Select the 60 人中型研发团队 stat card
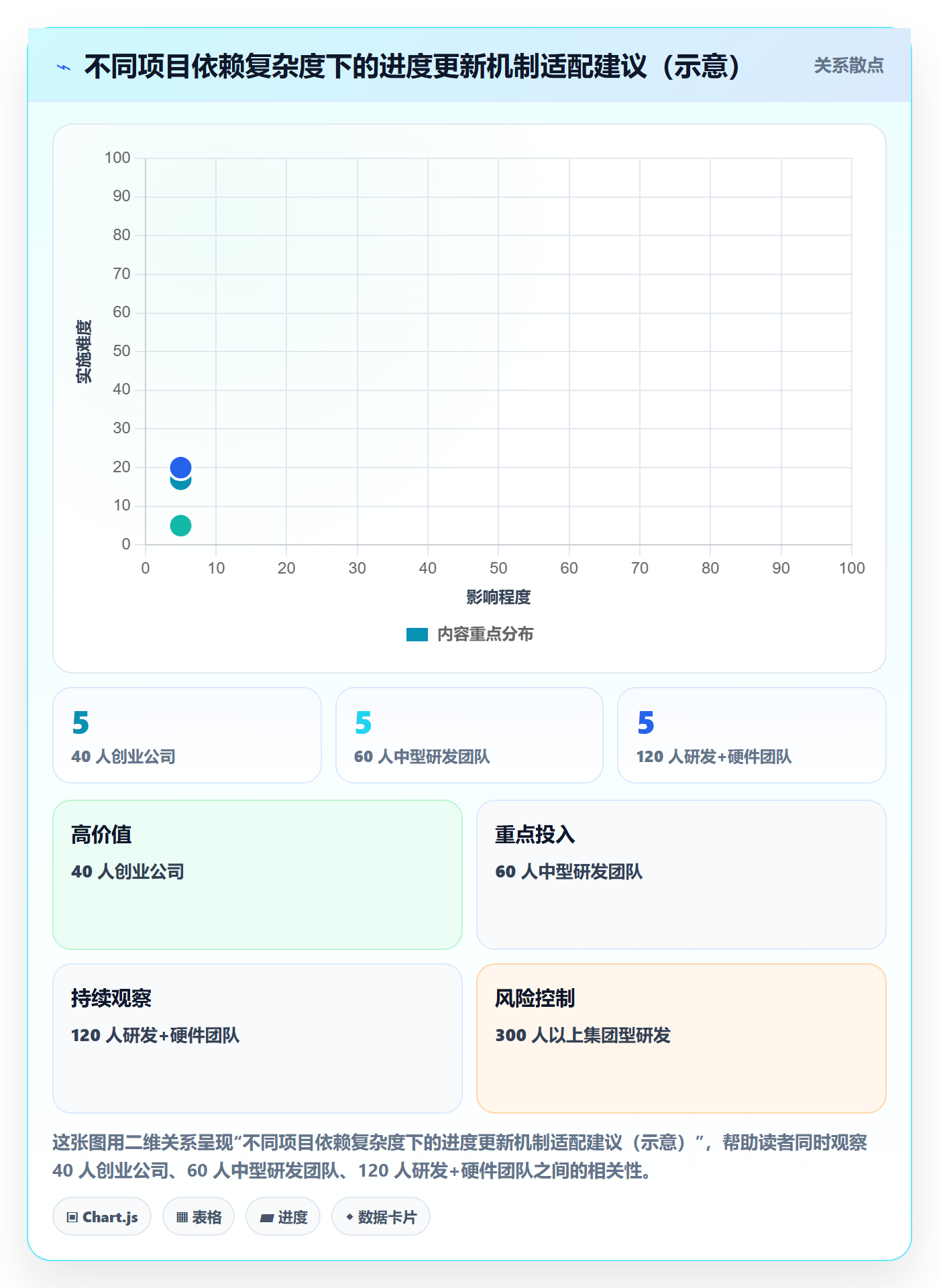Screen dimensions: 939x1288 469,735
